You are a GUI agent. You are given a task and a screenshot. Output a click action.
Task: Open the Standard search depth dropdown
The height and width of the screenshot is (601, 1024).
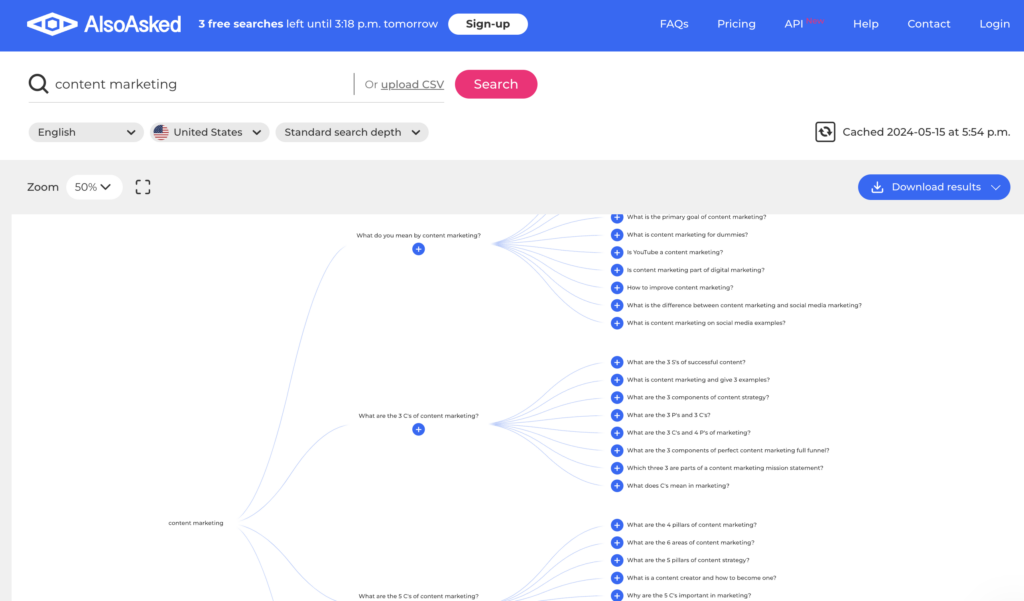pyautogui.click(x=352, y=131)
